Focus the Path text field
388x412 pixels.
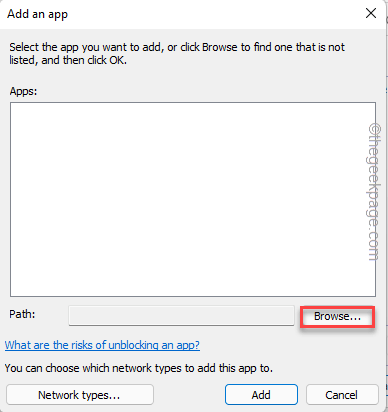181,316
